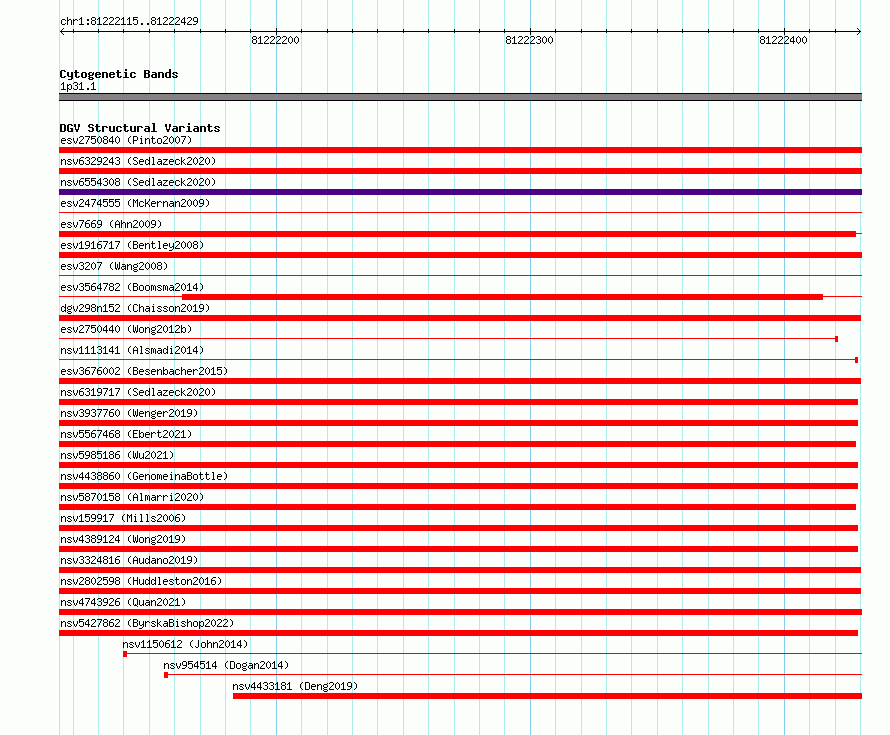Select nsv3937760 (Wenger2019) variant

pyautogui.click(x=129, y=413)
